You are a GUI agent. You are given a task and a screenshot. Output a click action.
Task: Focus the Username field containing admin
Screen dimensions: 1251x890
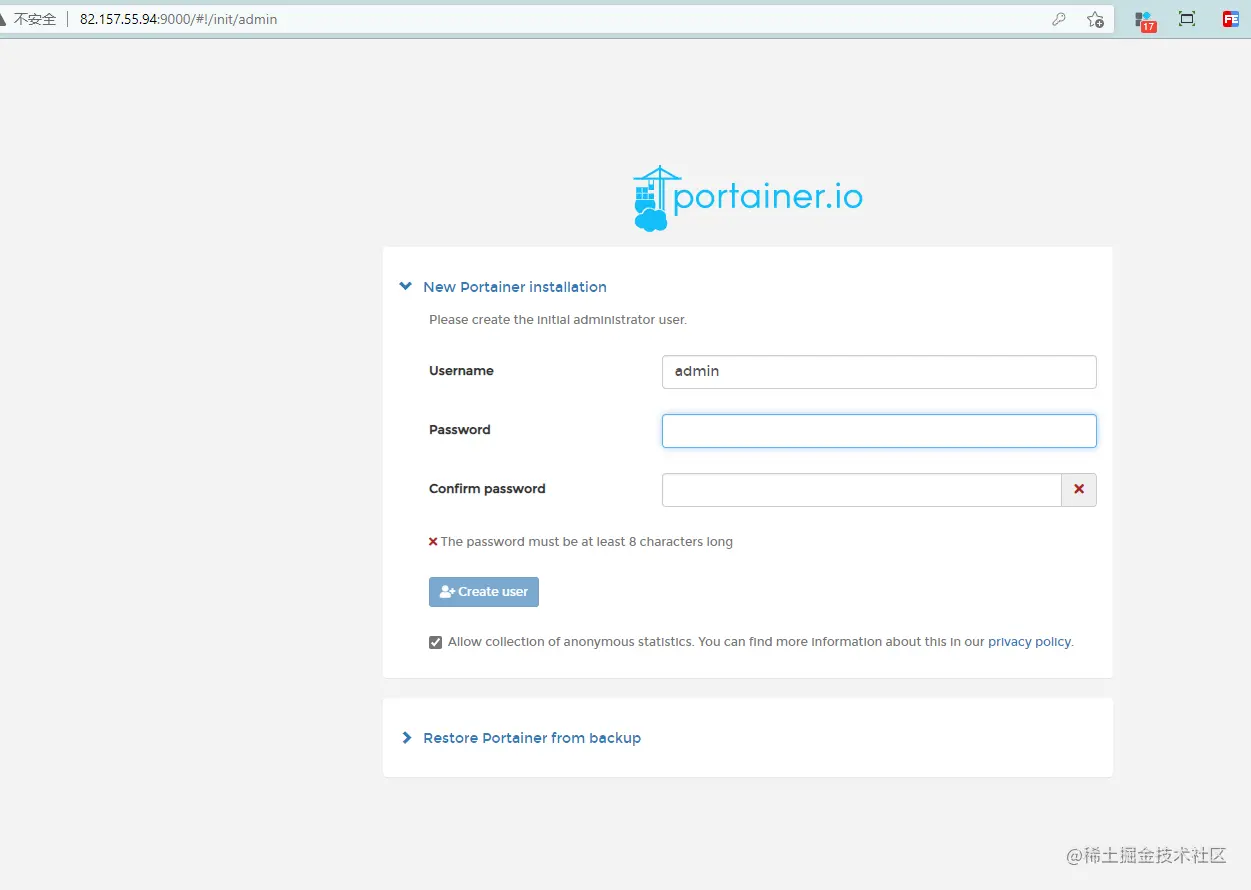879,372
